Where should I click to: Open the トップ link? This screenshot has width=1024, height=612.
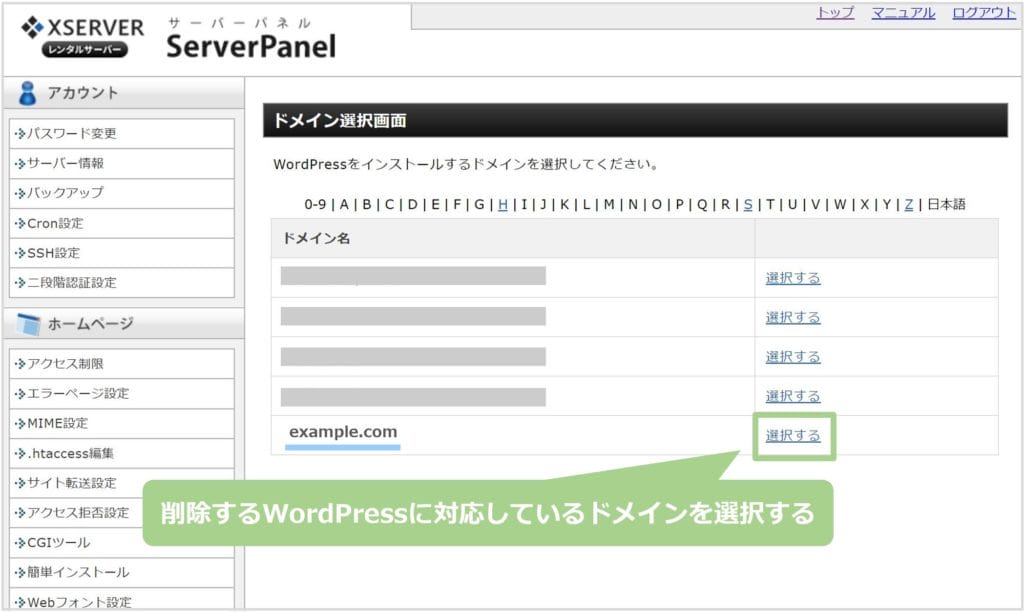[x=835, y=12]
